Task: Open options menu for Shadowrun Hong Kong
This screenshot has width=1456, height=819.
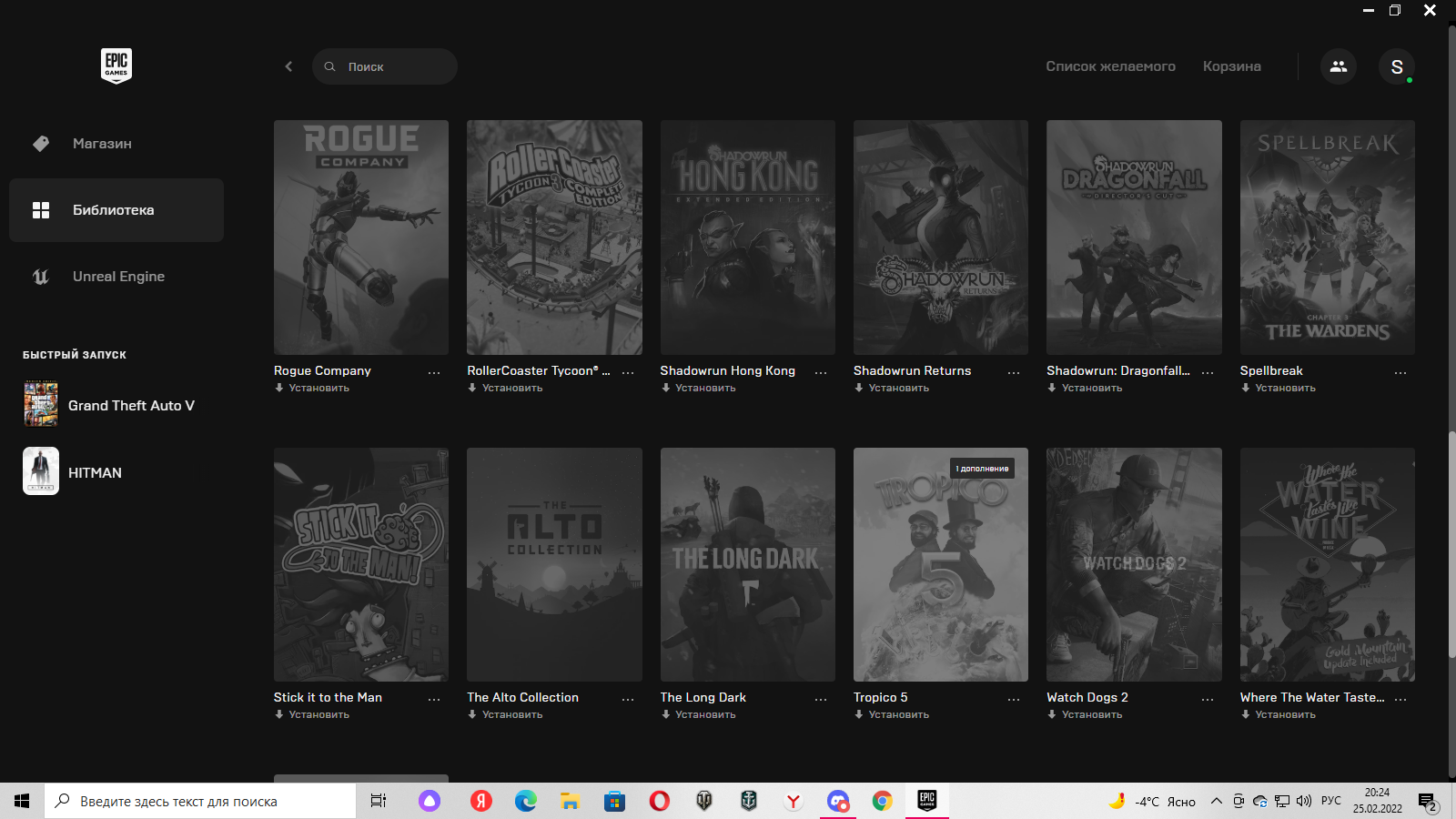Action: pos(821,372)
